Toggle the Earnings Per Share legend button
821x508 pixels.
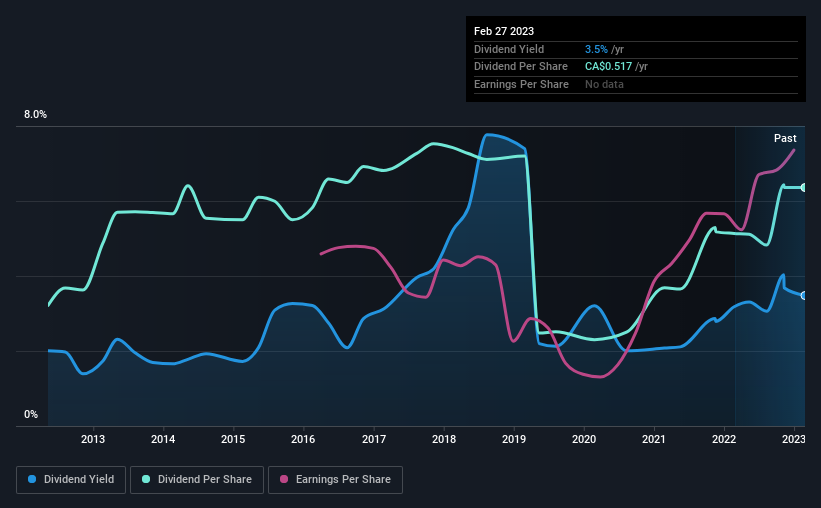pos(335,480)
